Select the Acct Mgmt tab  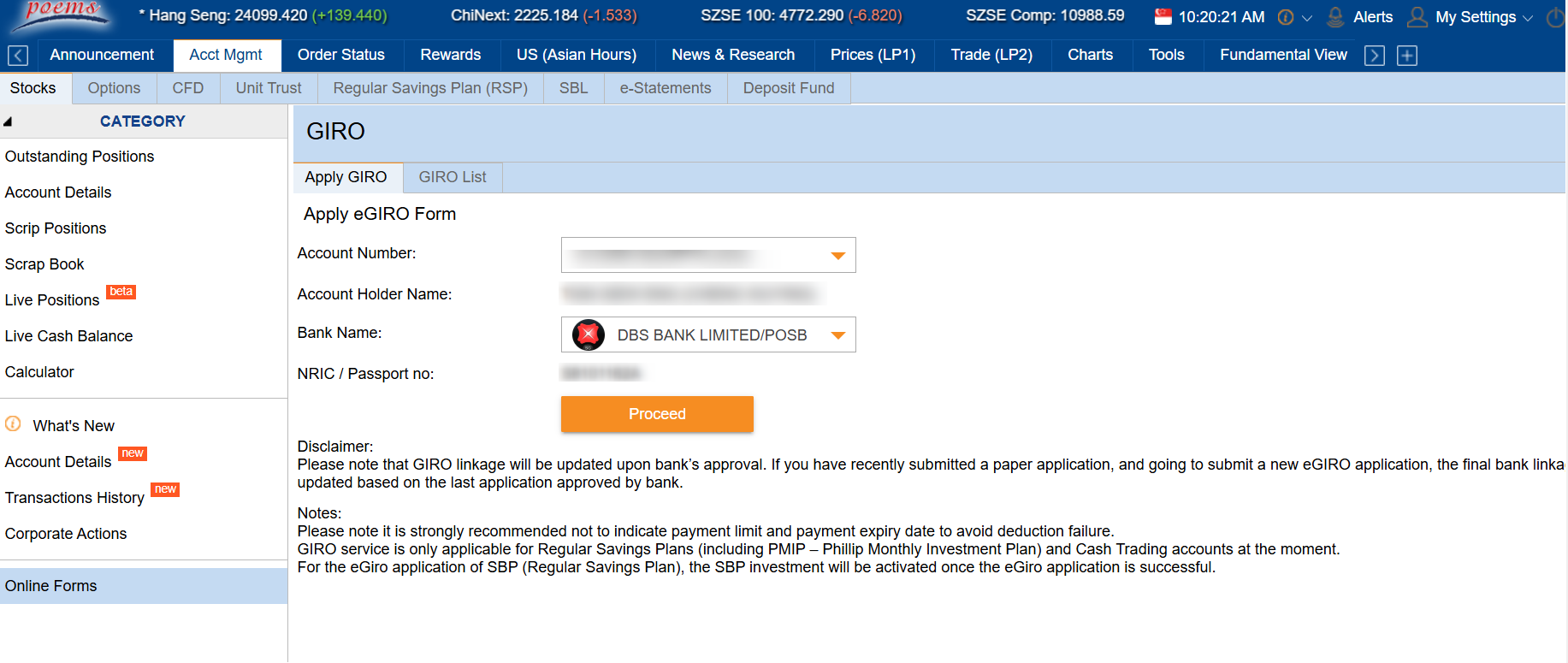(226, 55)
